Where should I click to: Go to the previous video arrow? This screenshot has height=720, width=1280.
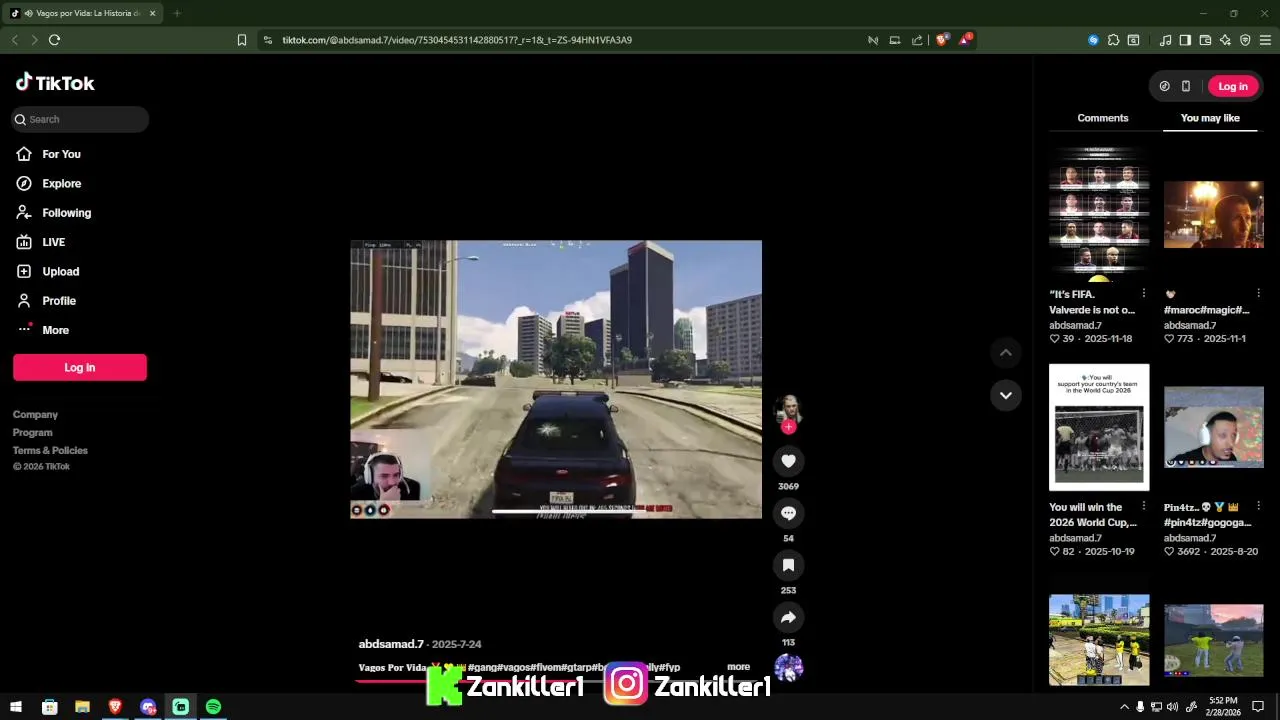[1006, 352]
